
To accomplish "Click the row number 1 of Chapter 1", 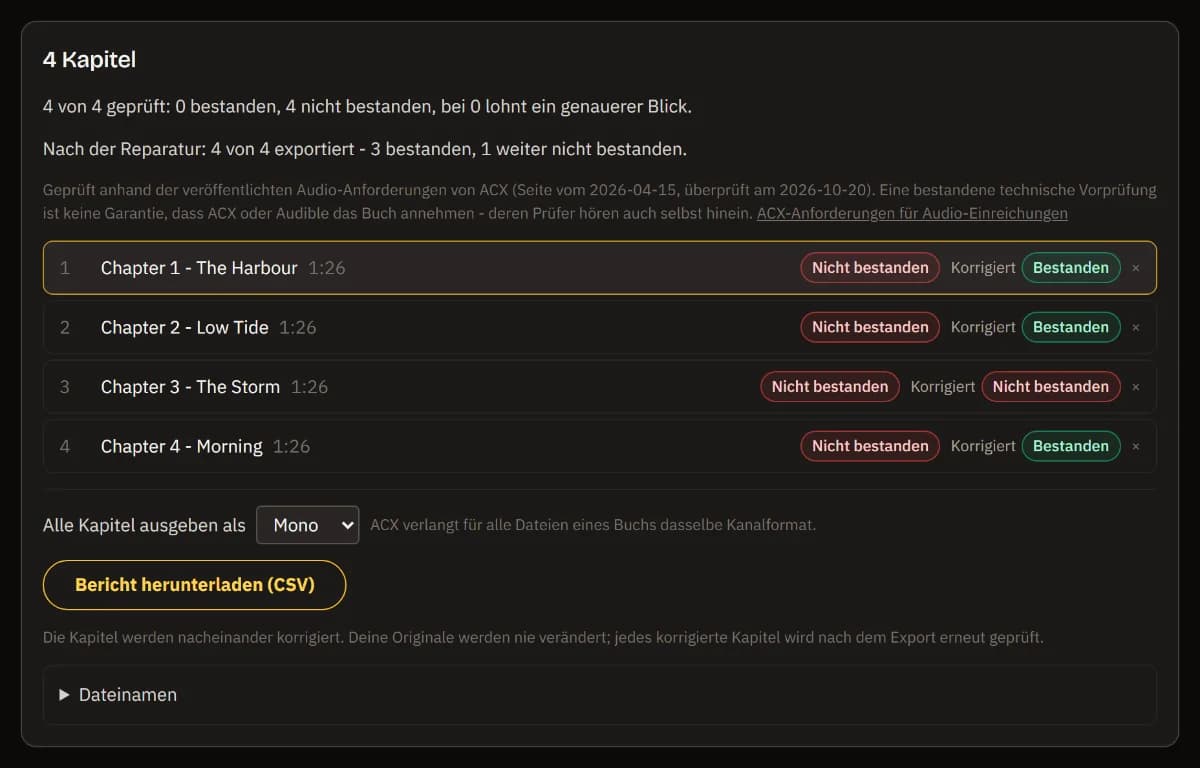I will [x=65, y=268].
